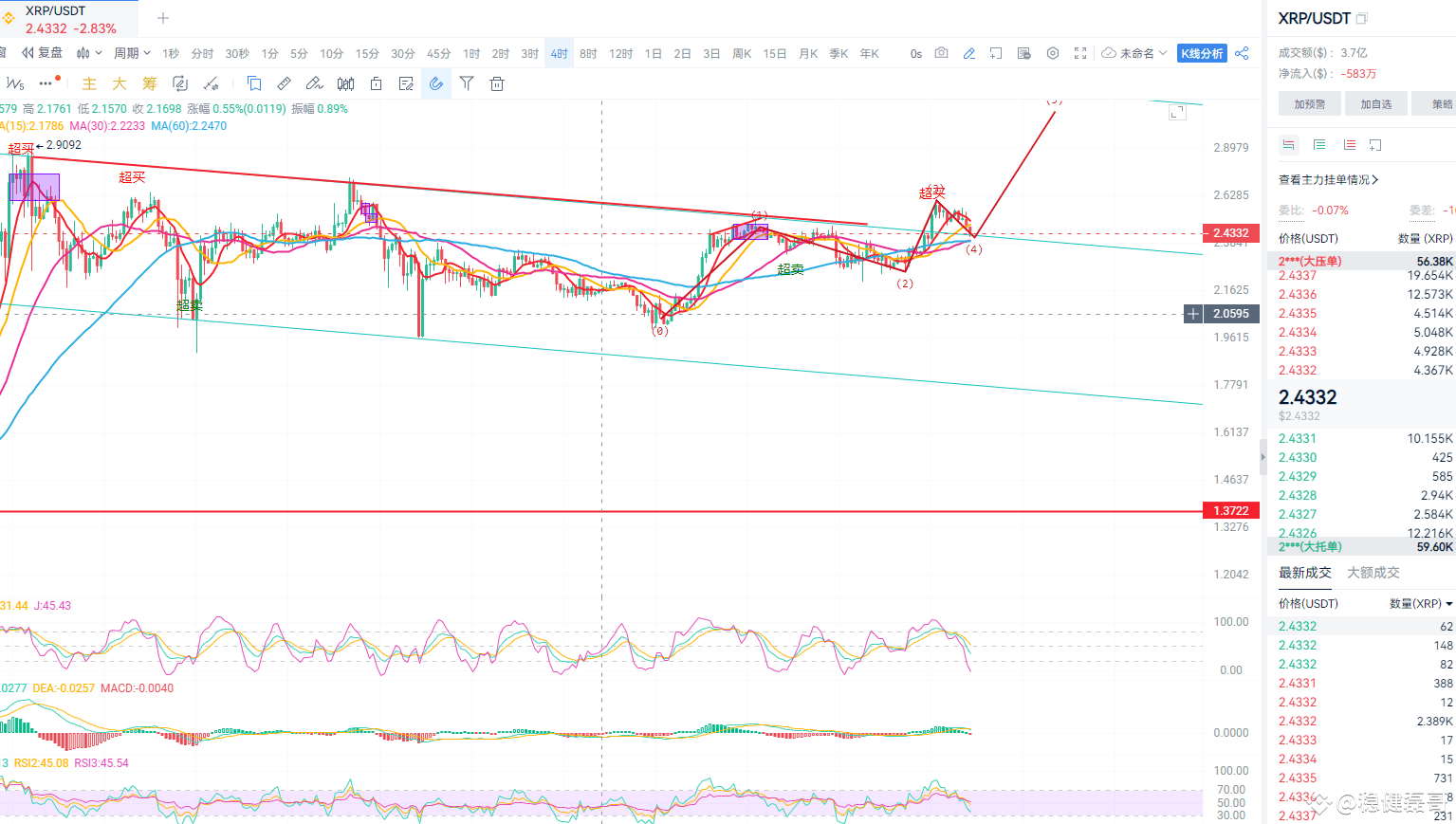Select the W5 wave drawing tool
Screen dimensions: 1456x824
[15, 83]
